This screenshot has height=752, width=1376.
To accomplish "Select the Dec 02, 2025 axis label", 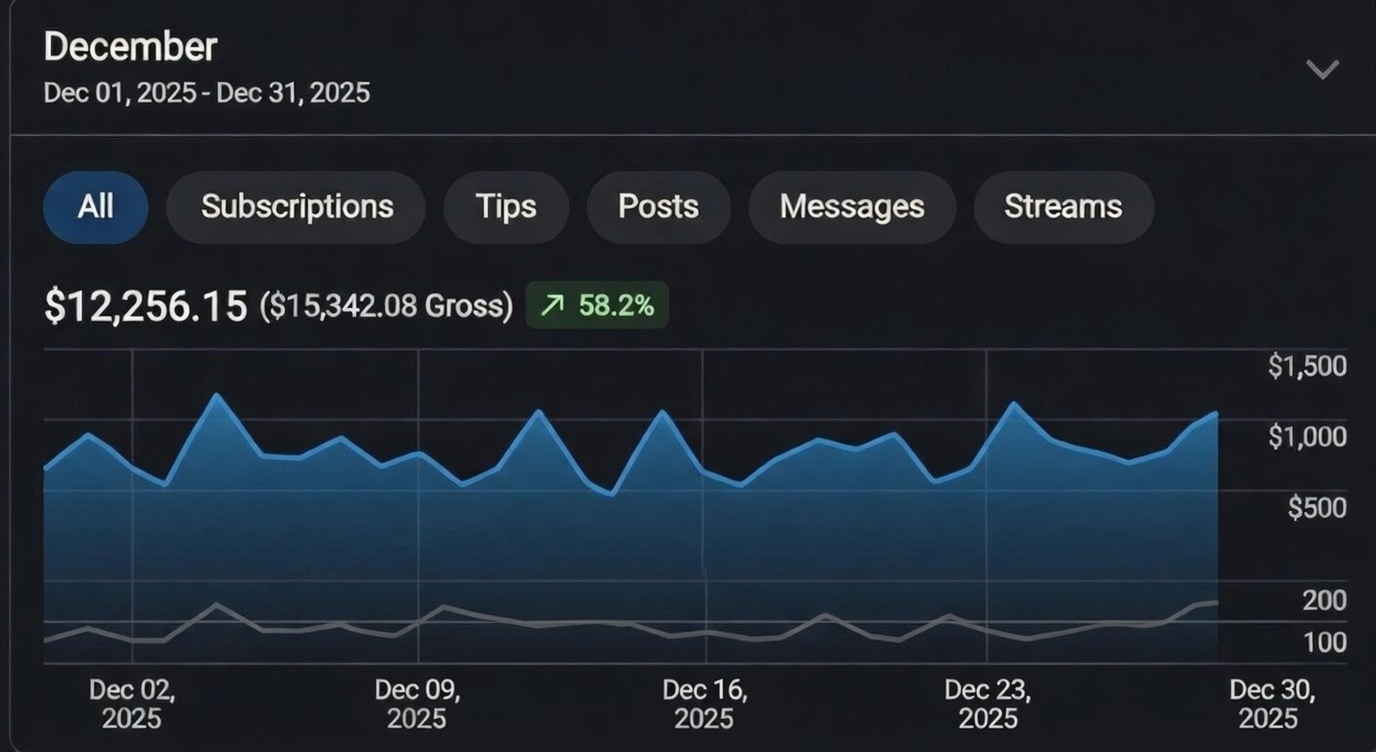I will tap(132, 704).
